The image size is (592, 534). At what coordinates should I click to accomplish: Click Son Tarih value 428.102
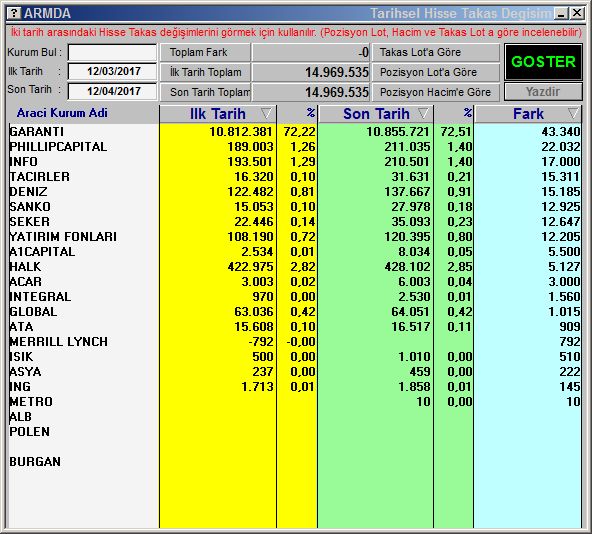(407, 267)
